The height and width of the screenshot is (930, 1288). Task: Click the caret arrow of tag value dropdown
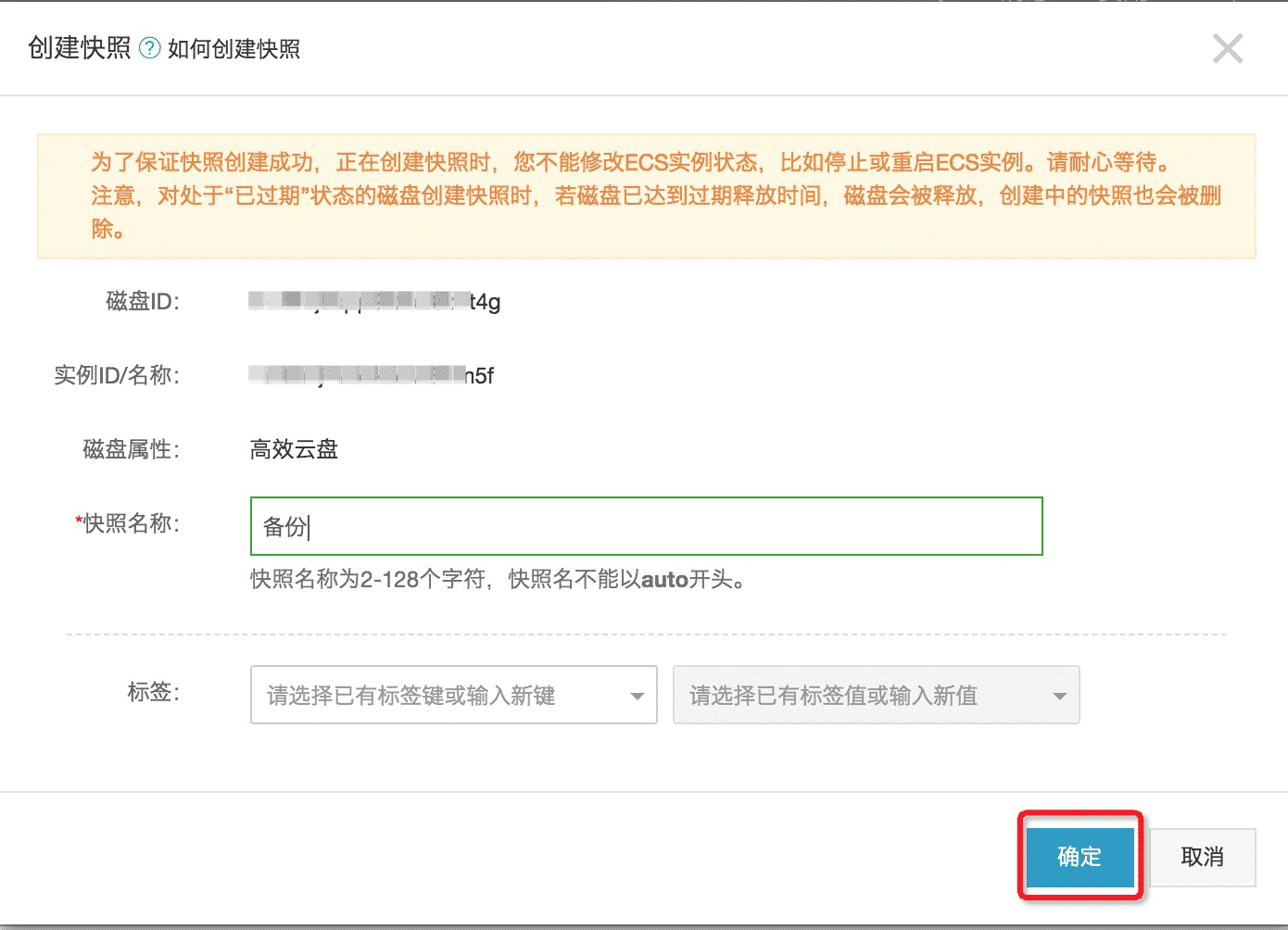pos(1059,696)
